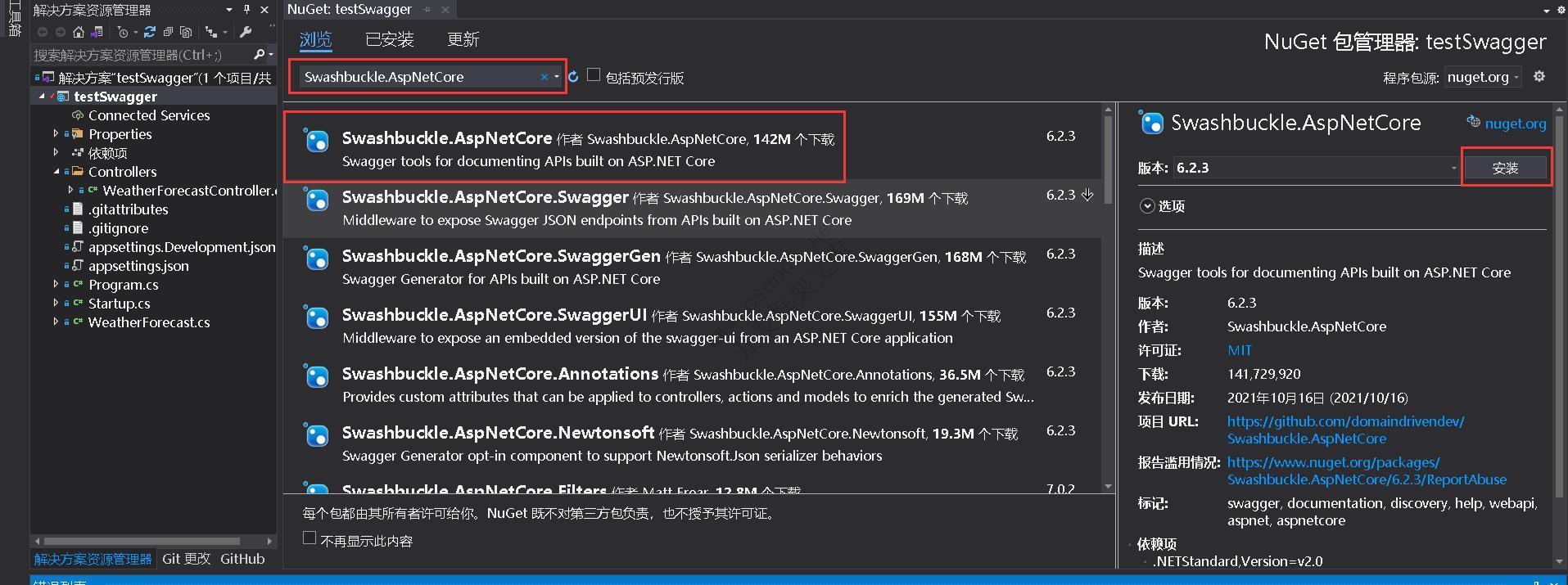Image resolution: width=1568 pixels, height=585 pixels.
Task: Expand the Controllers folder node
Action: pyautogui.click(x=56, y=172)
